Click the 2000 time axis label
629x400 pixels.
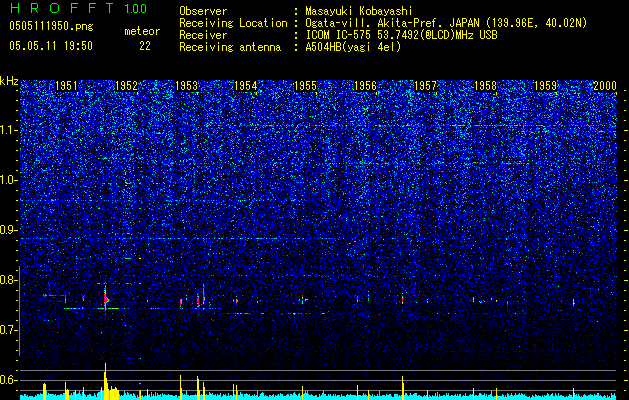(x=605, y=86)
